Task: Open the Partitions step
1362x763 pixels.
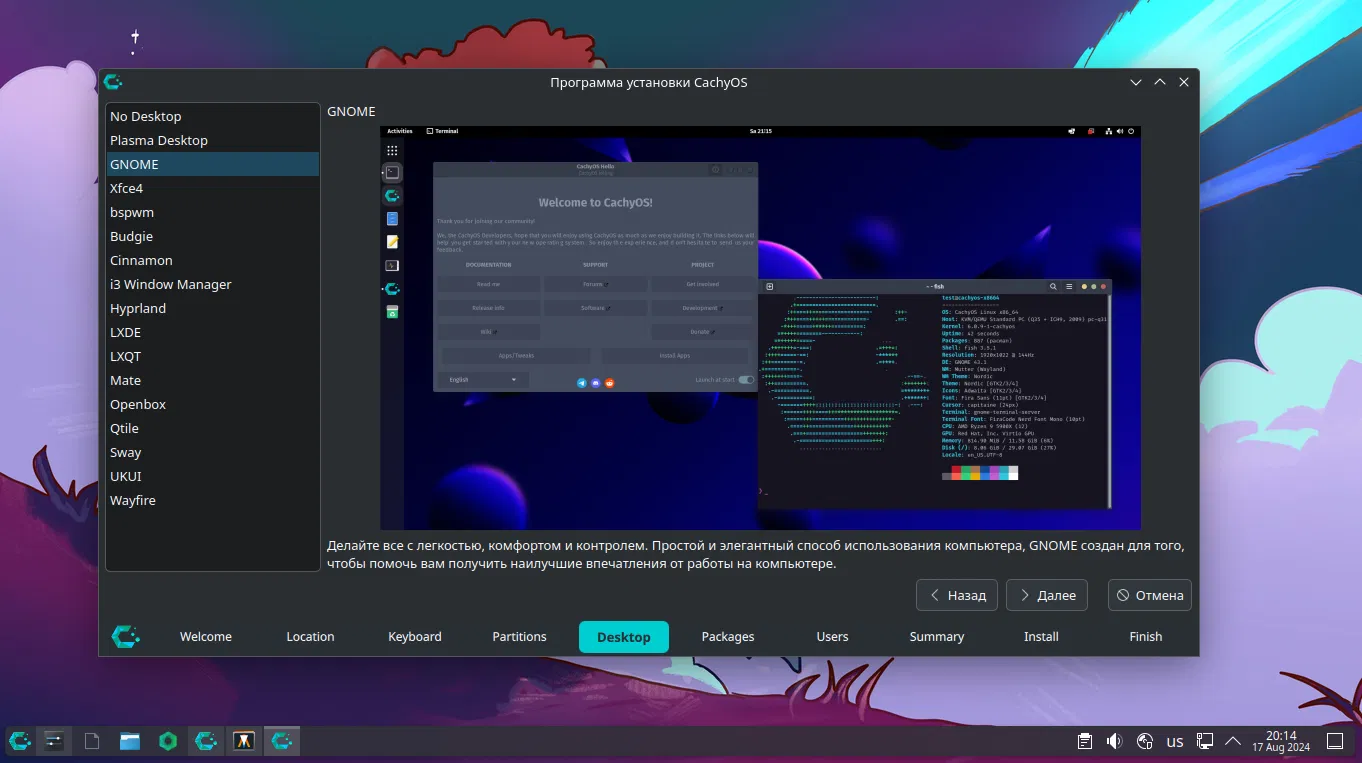Action: click(x=519, y=637)
